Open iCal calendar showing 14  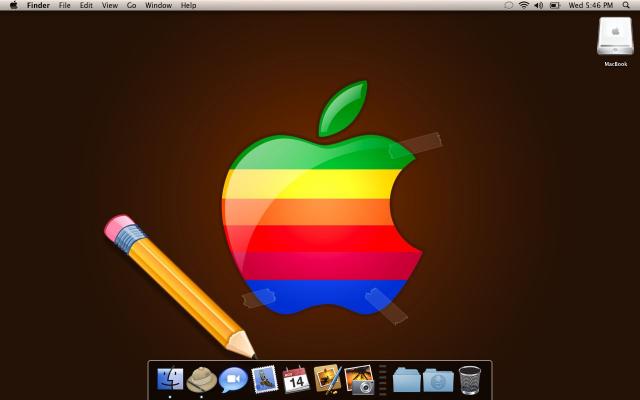[x=296, y=379]
